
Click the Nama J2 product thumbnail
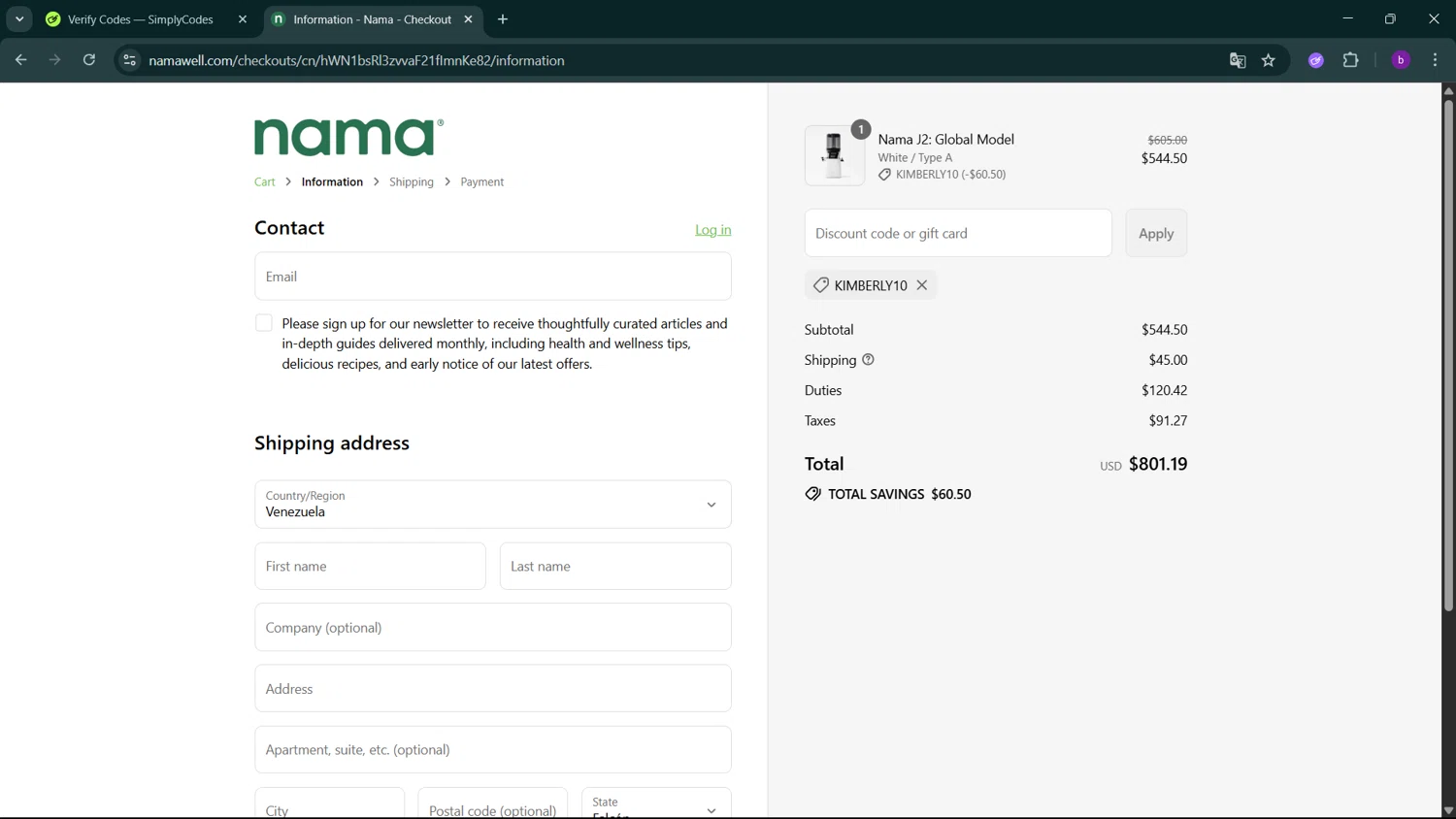pyautogui.click(x=835, y=155)
